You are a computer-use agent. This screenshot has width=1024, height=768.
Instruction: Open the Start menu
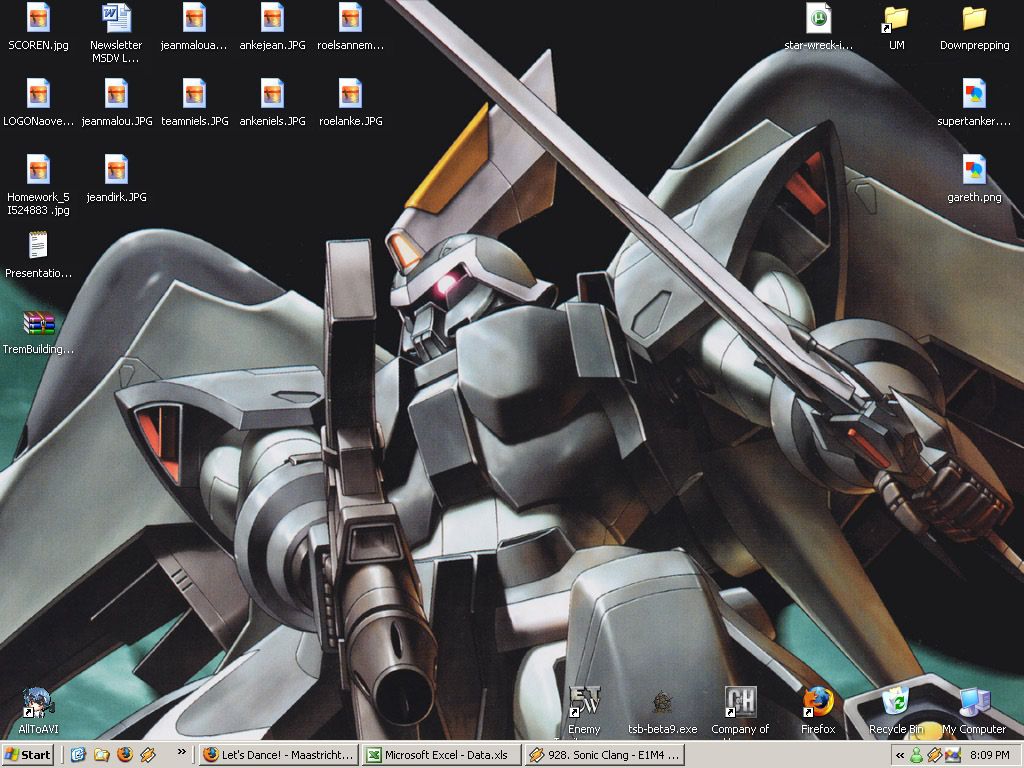[x=27, y=755]
